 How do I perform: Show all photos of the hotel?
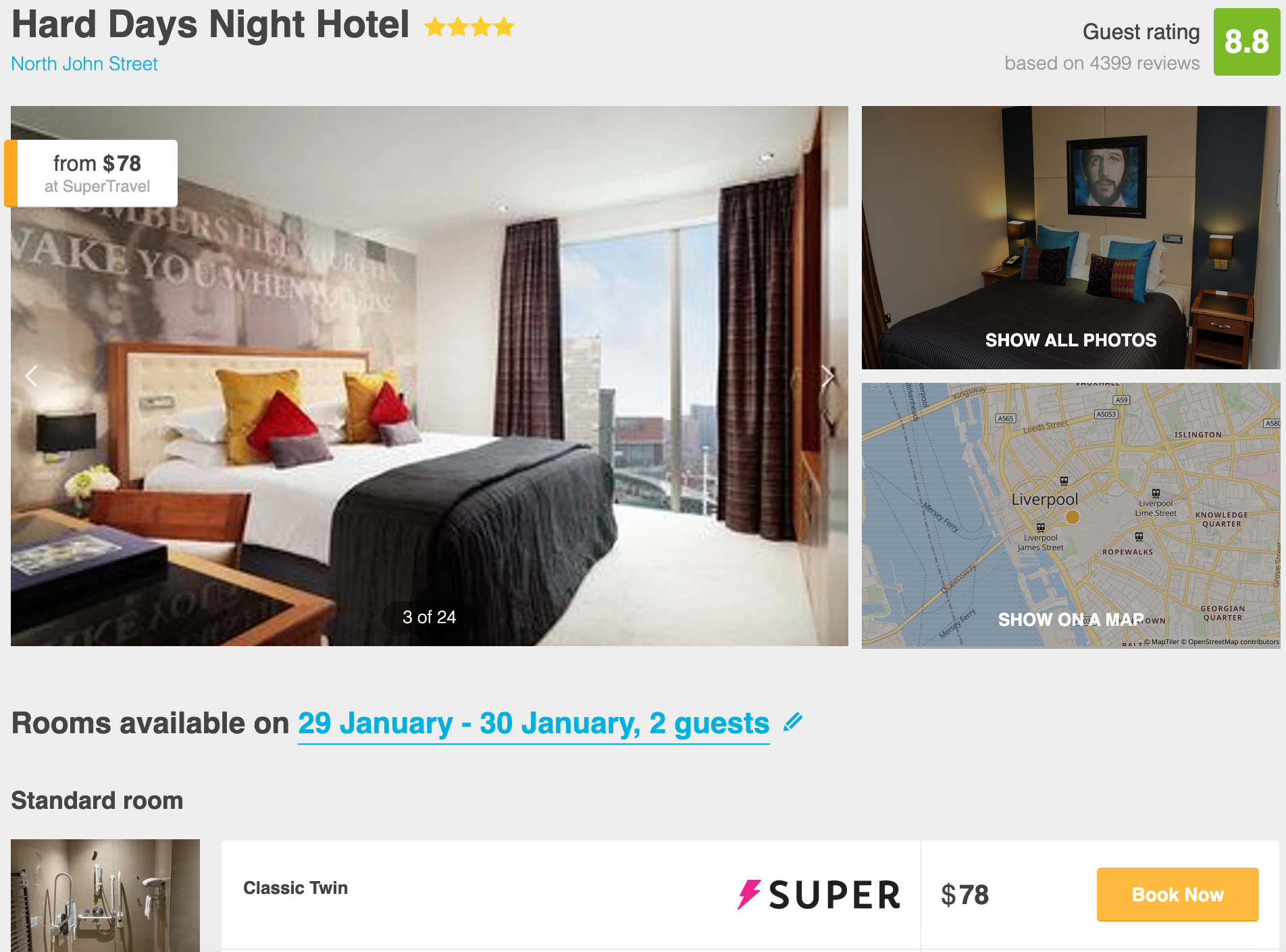(1071, 340)
